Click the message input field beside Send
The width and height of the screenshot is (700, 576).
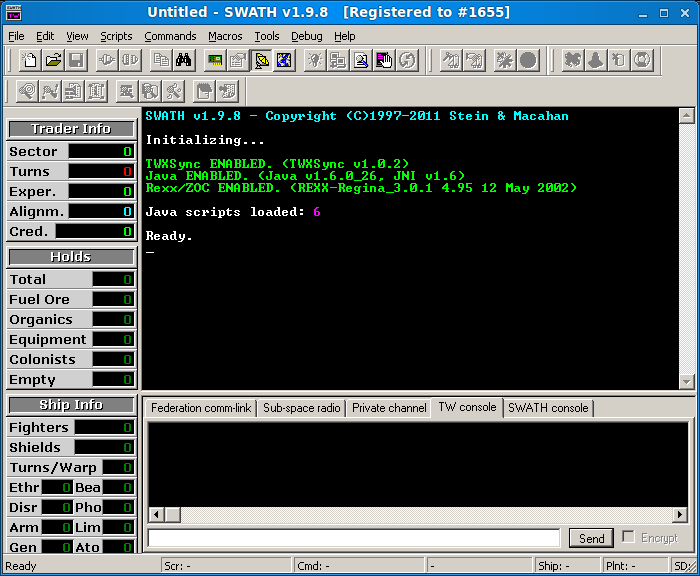[x=353, y=538]
